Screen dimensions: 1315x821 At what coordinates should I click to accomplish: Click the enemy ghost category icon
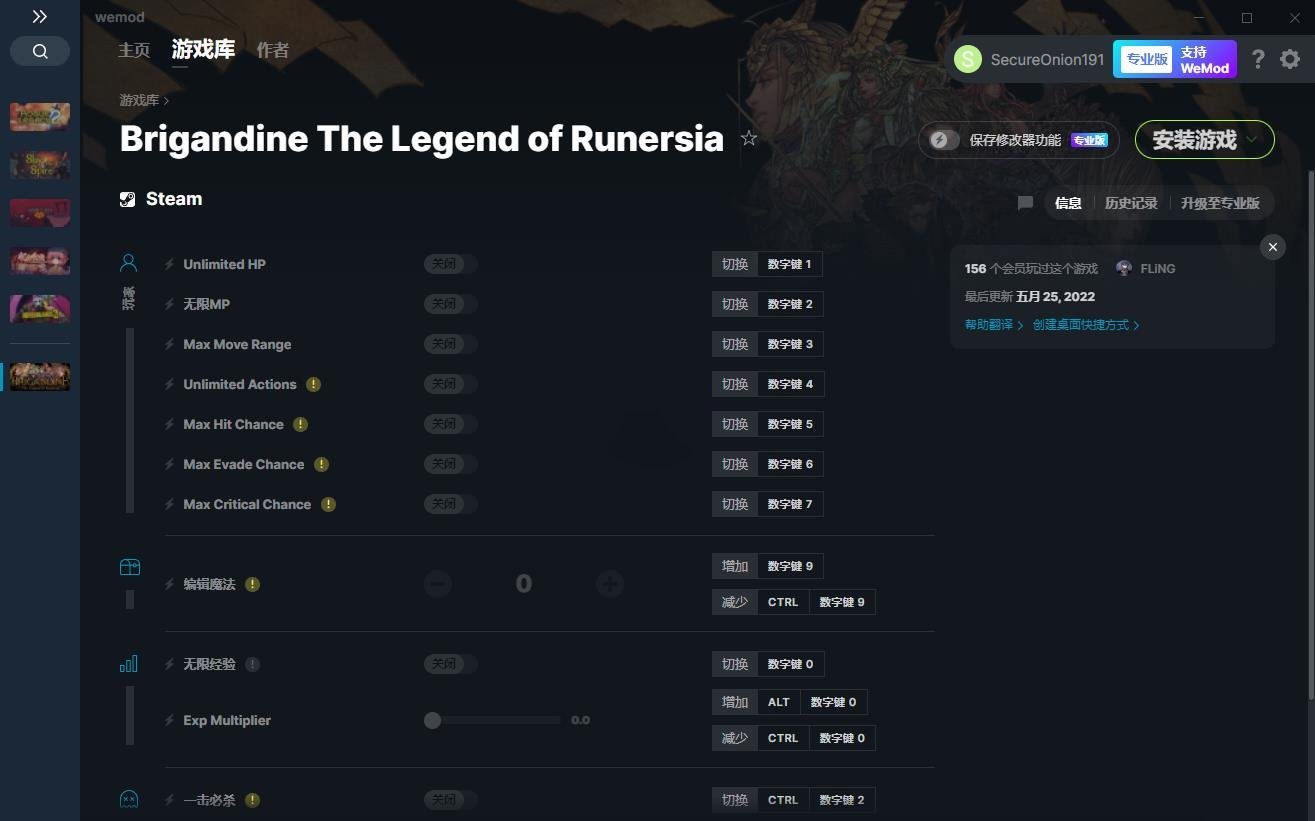tap(129, 799)
